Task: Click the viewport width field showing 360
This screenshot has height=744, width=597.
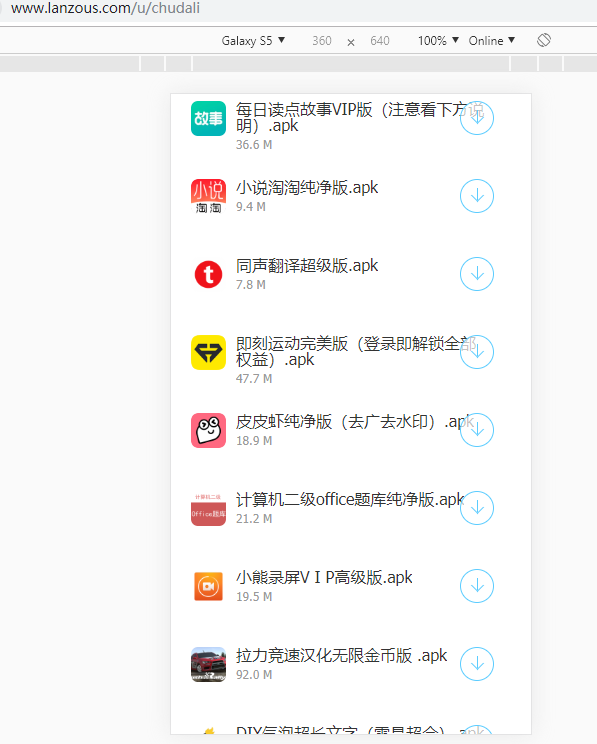Action: (x=322, y=41)
